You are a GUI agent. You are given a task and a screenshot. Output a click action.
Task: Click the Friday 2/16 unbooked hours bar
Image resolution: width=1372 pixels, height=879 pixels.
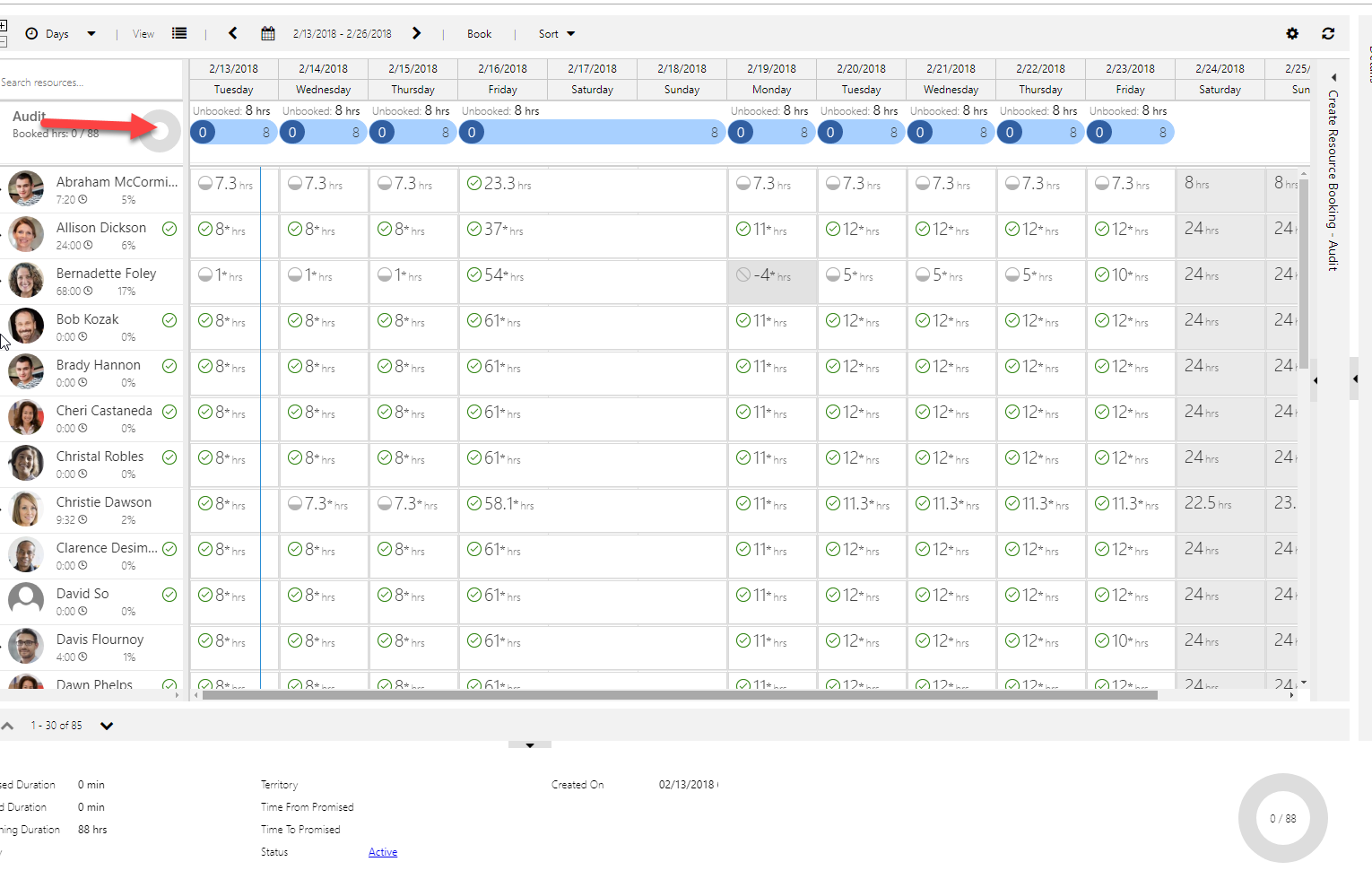pos(592,133)
